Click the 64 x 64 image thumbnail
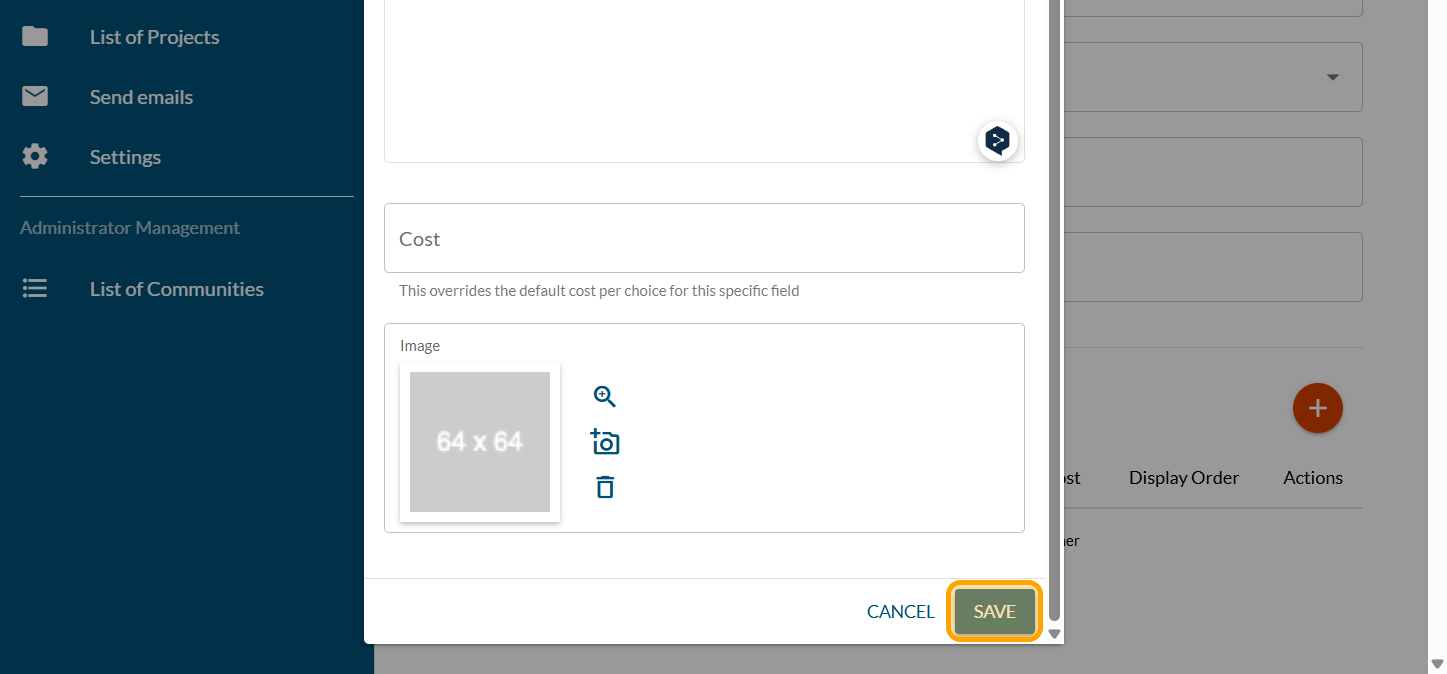 [480, 442]
